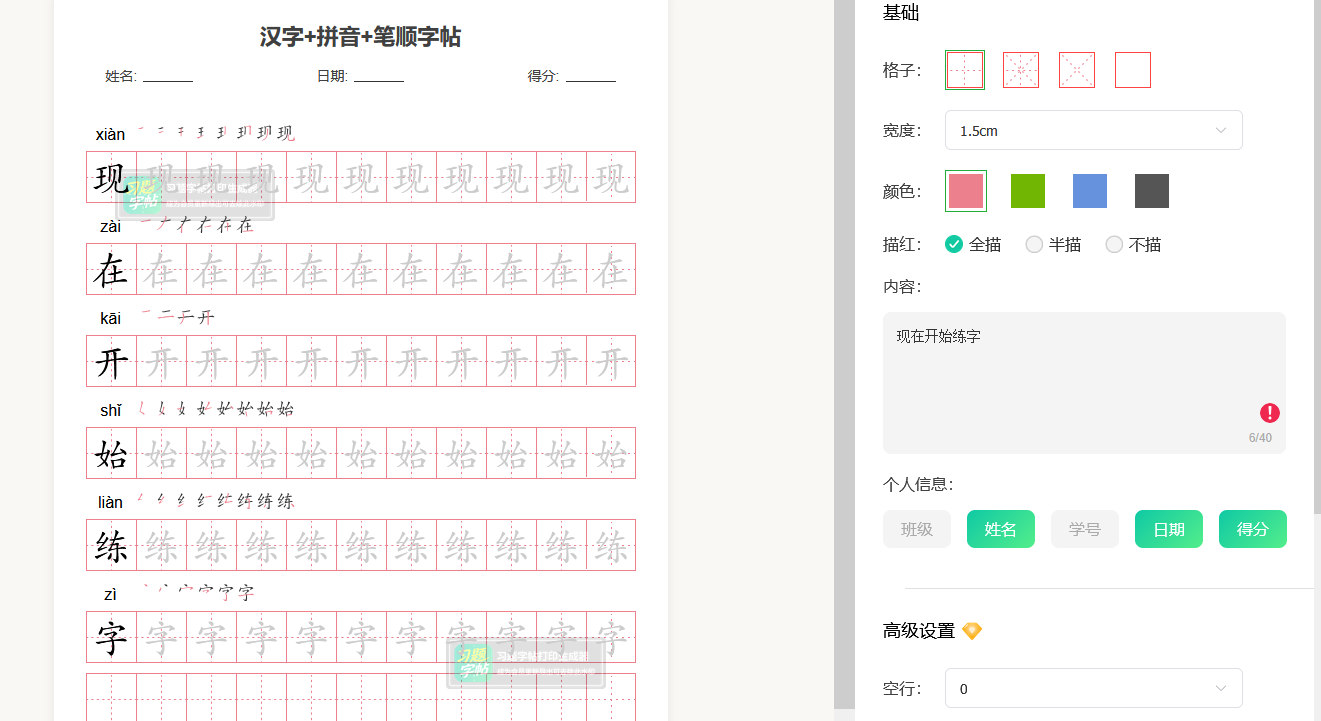Screen dimensions: 1321x721
Task: Open the 宽度 1.5cm dropdown
Action: pos(1094,130)
